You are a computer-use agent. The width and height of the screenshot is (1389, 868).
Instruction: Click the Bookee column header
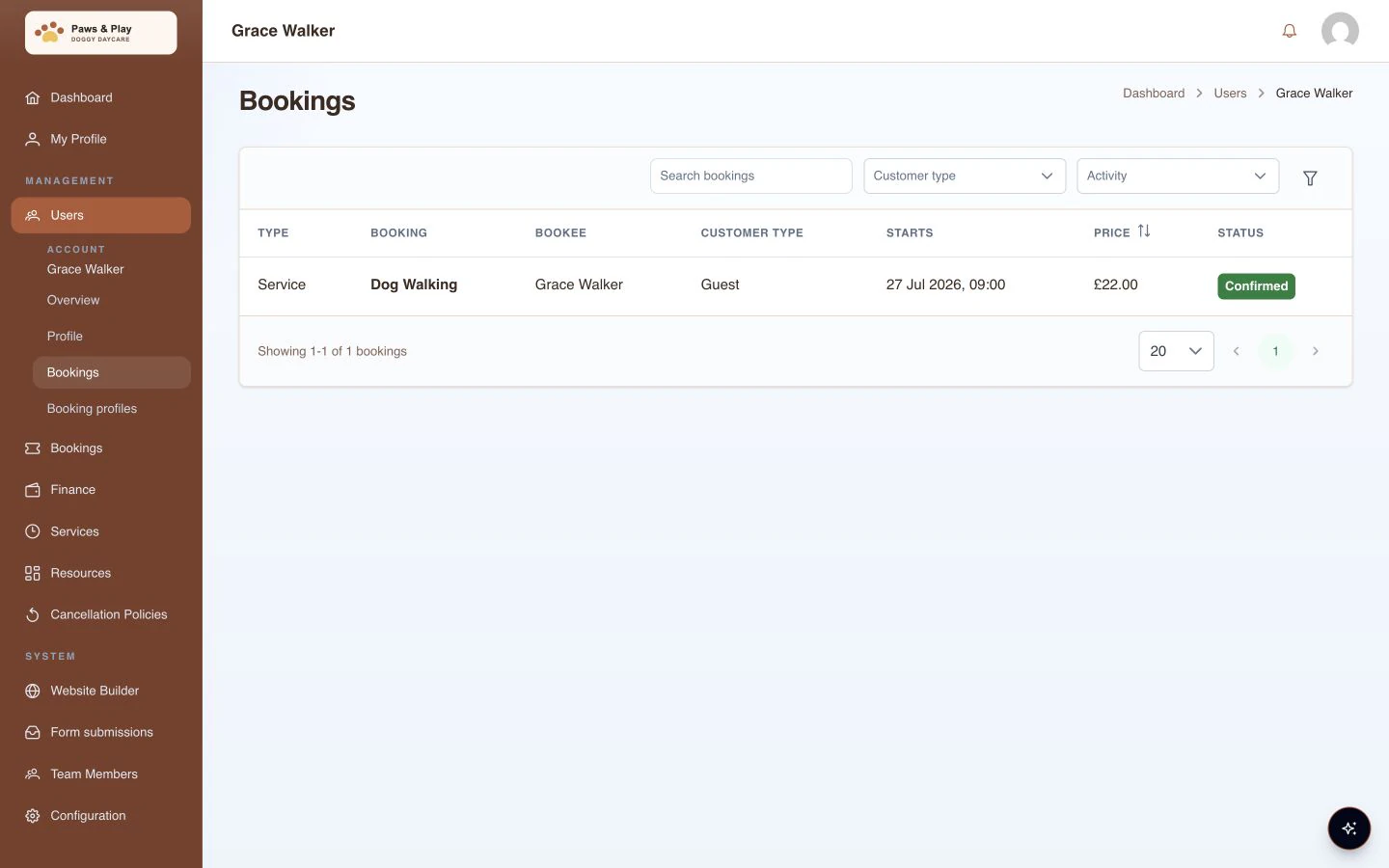[x=560, y=232]
